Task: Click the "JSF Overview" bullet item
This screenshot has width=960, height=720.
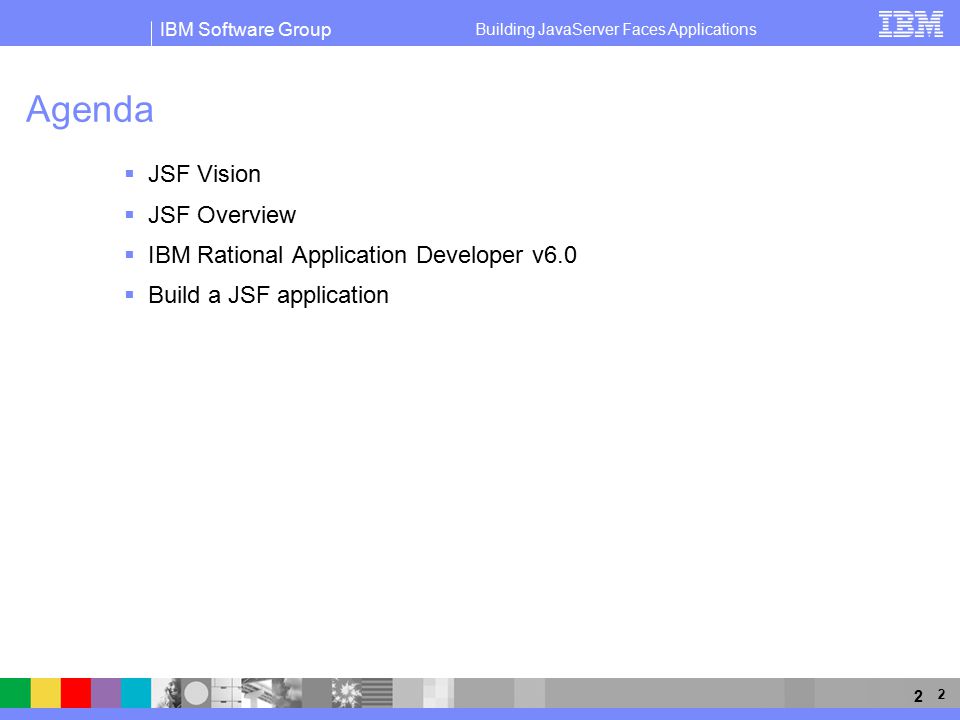Action: tap(222, 215)
